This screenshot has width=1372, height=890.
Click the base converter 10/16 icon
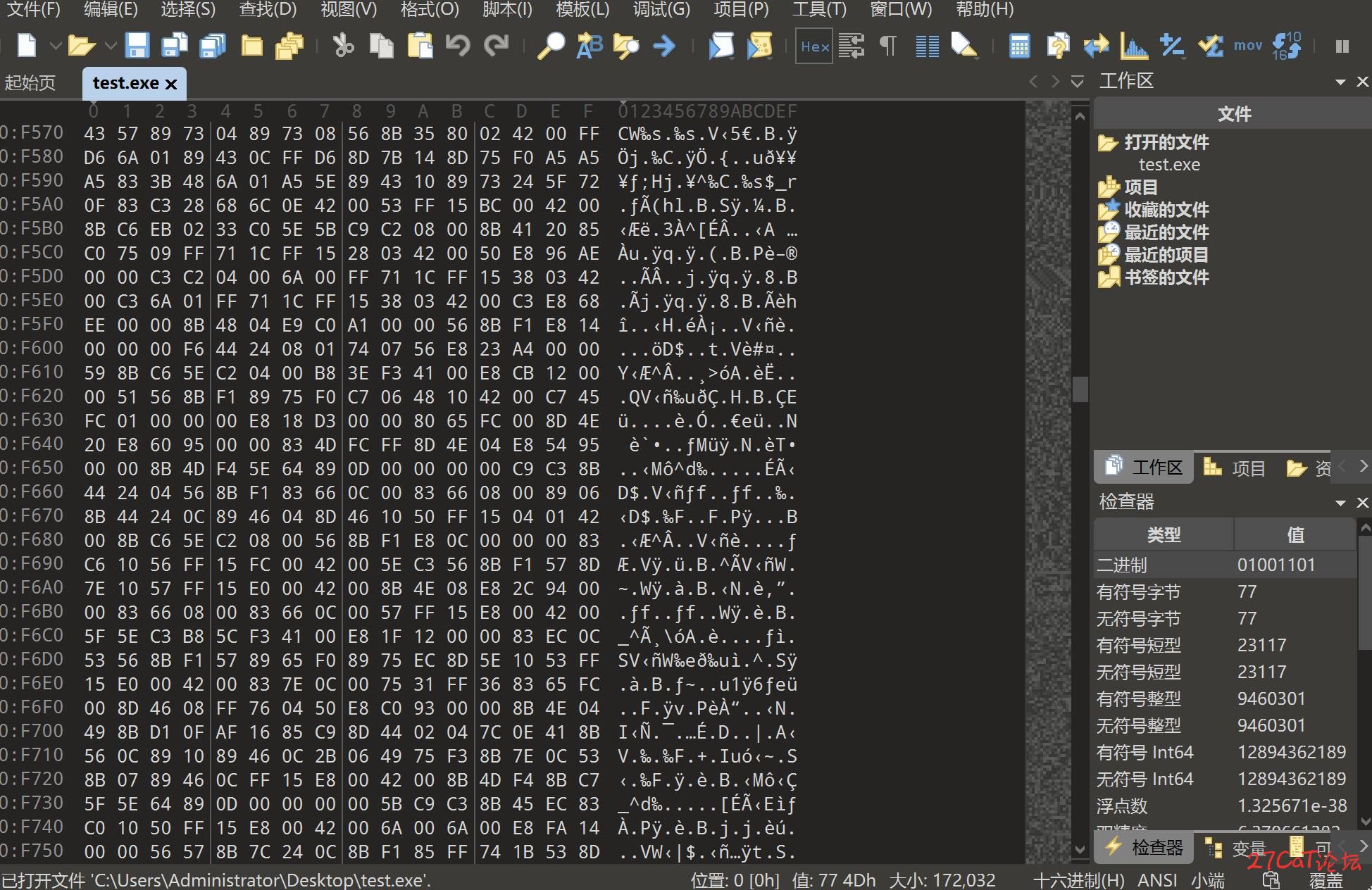click(1287, 46)
